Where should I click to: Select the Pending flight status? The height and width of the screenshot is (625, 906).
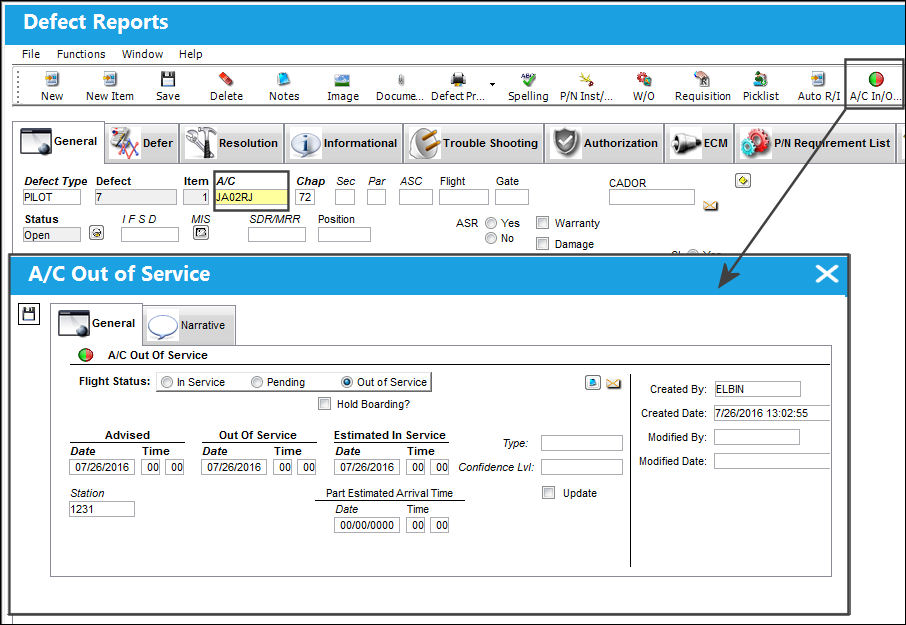click(257, 382)
